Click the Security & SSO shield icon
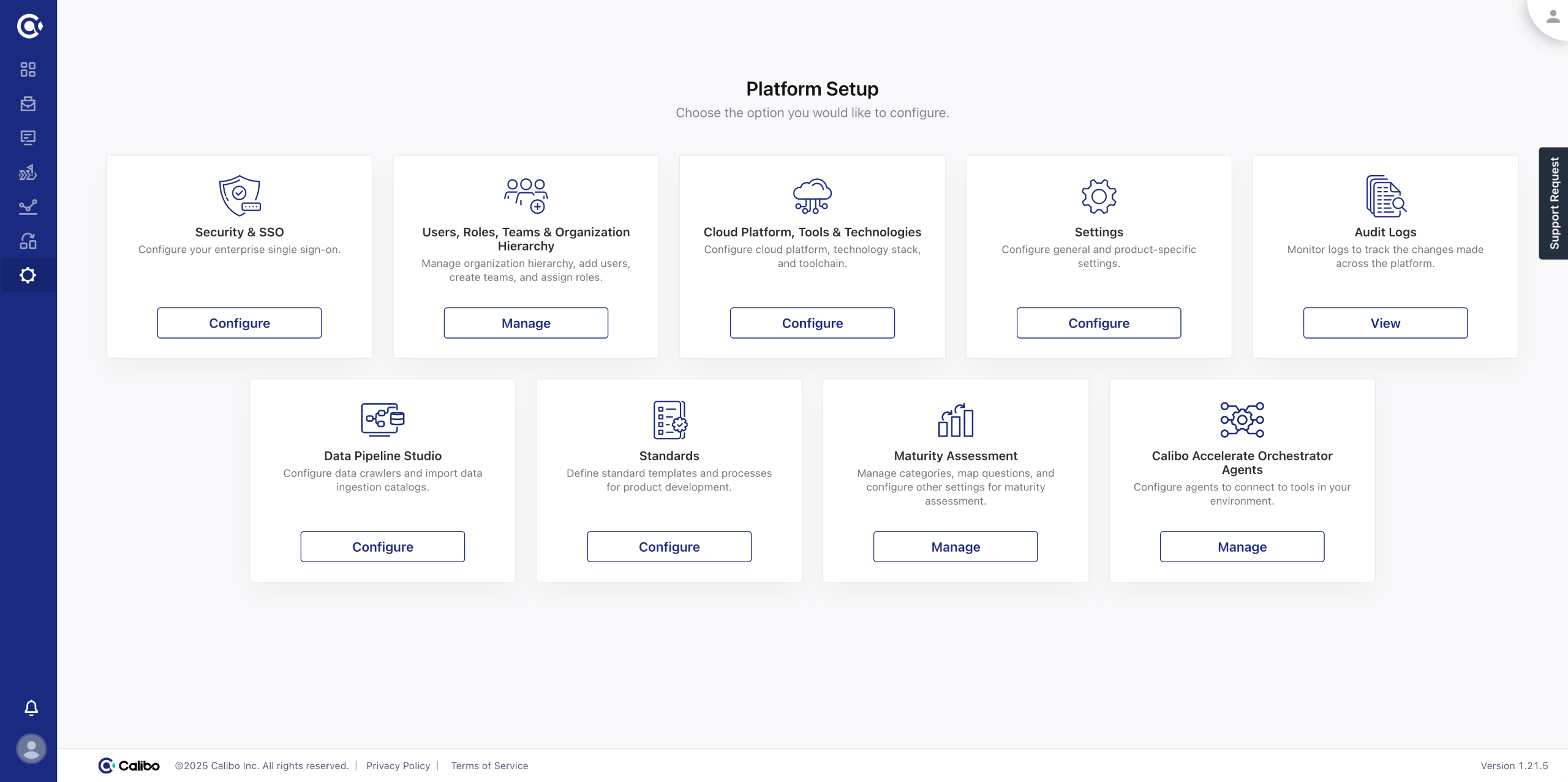 tap(239, 196)
